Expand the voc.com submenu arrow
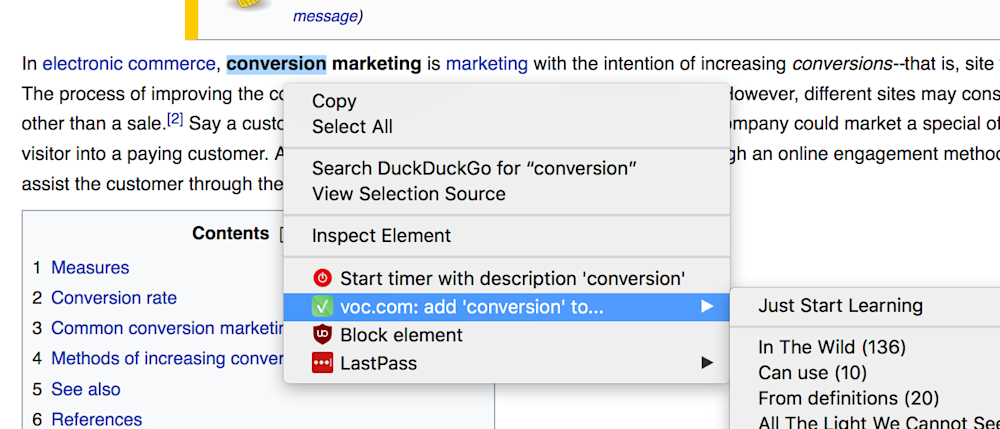 pos(707,307)
